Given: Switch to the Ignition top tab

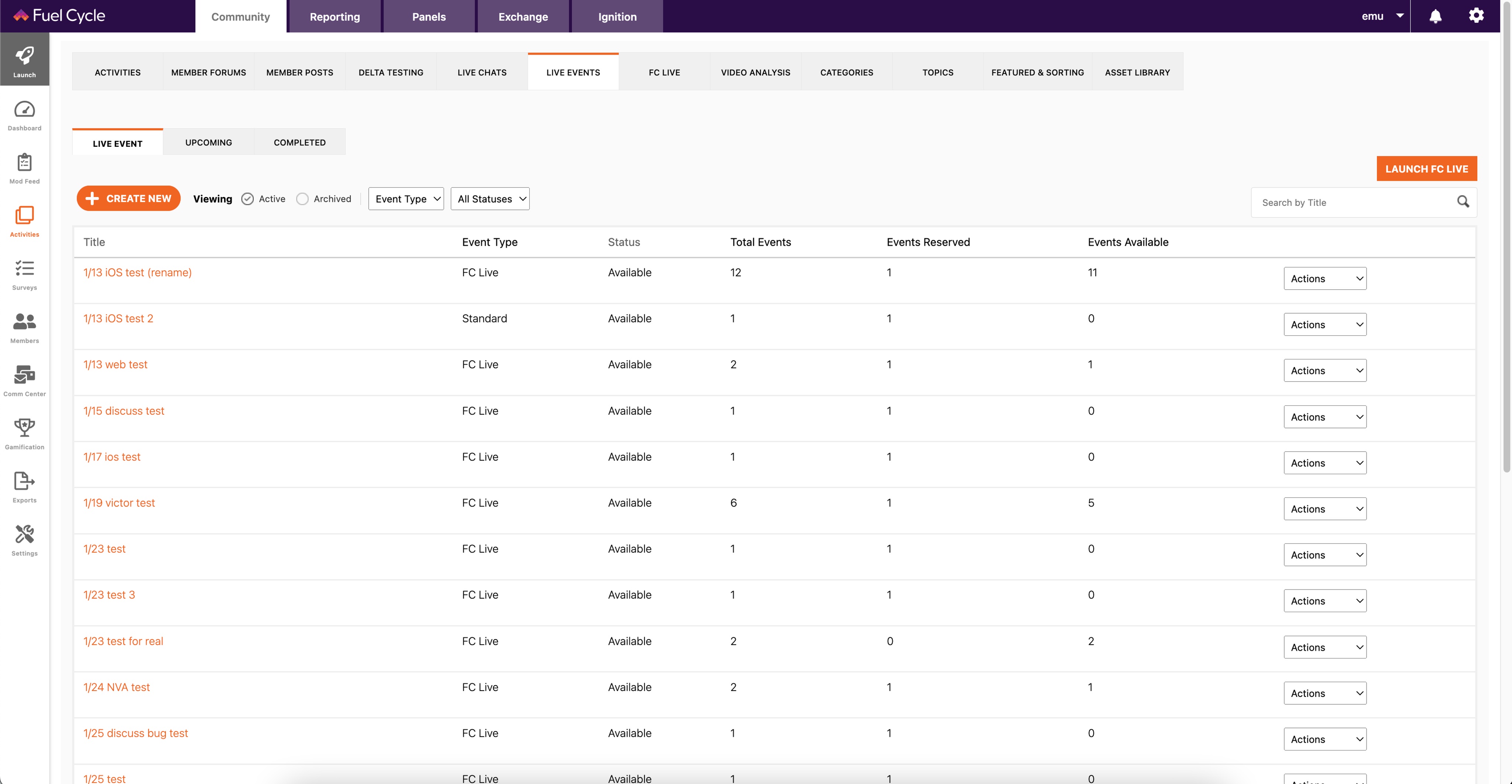Looking at the screenshot, I should click(x=617, y=17).
